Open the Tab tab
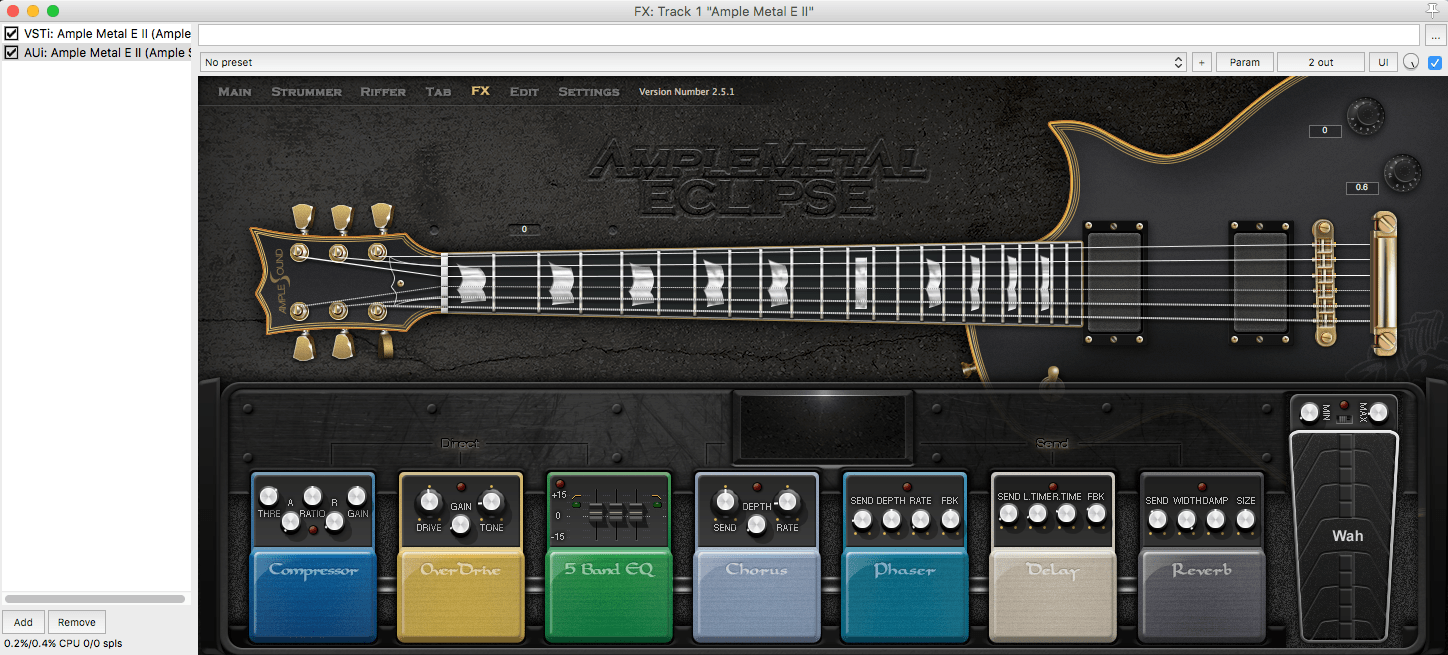This screenshot has height=655, width=1448. point(438,92)
